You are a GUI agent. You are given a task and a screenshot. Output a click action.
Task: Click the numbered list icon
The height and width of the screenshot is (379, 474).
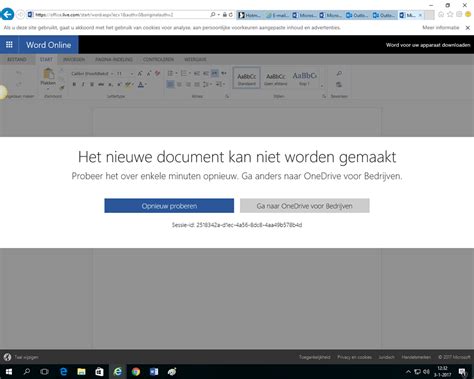(184, 73)
